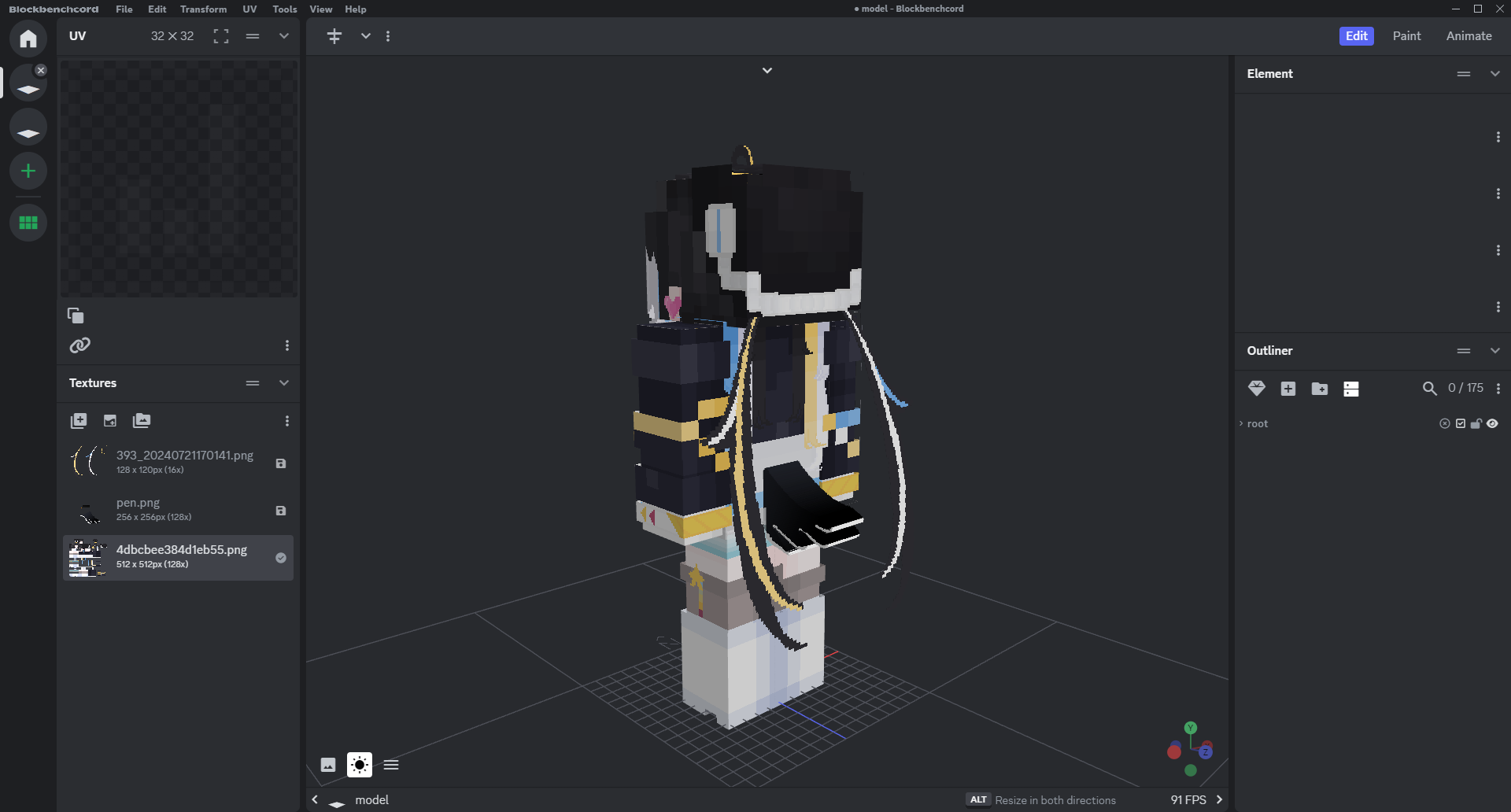The width and height of the screenshot is (1511, 812).
Task: Click the add group folder icon
Action: coord(1320,389)
